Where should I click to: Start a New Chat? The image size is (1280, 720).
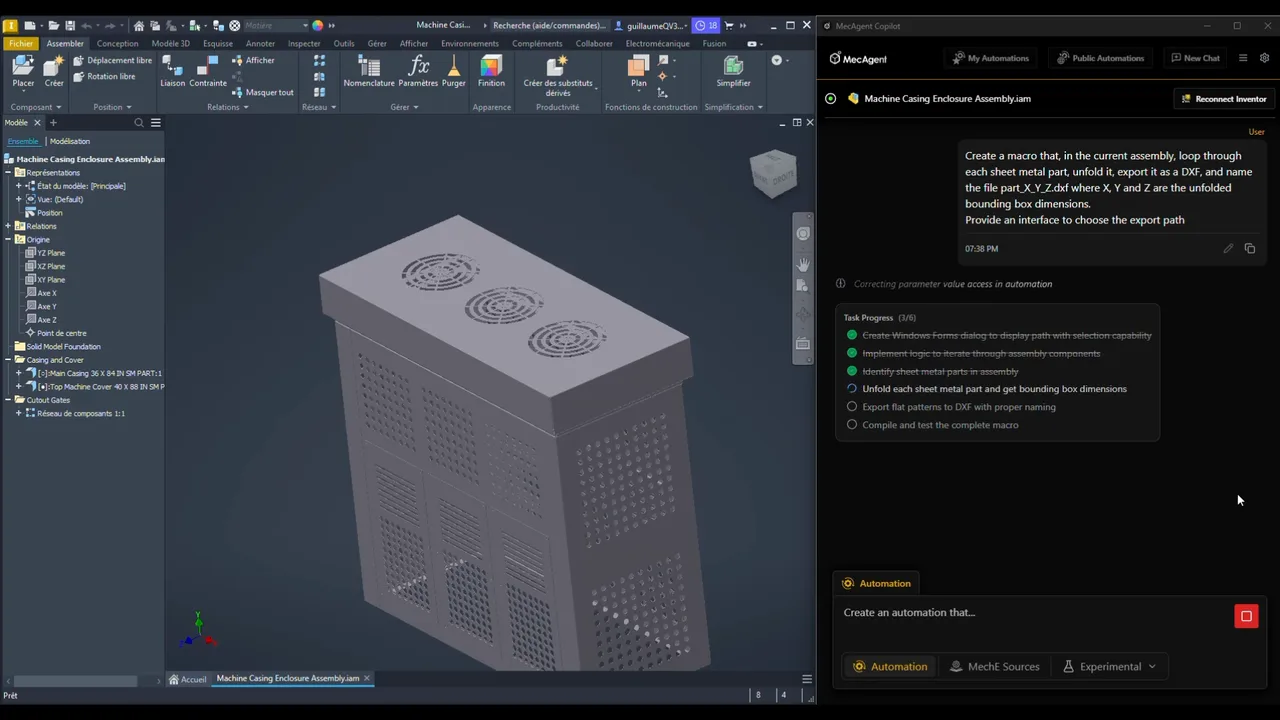tap(1195, 58)
